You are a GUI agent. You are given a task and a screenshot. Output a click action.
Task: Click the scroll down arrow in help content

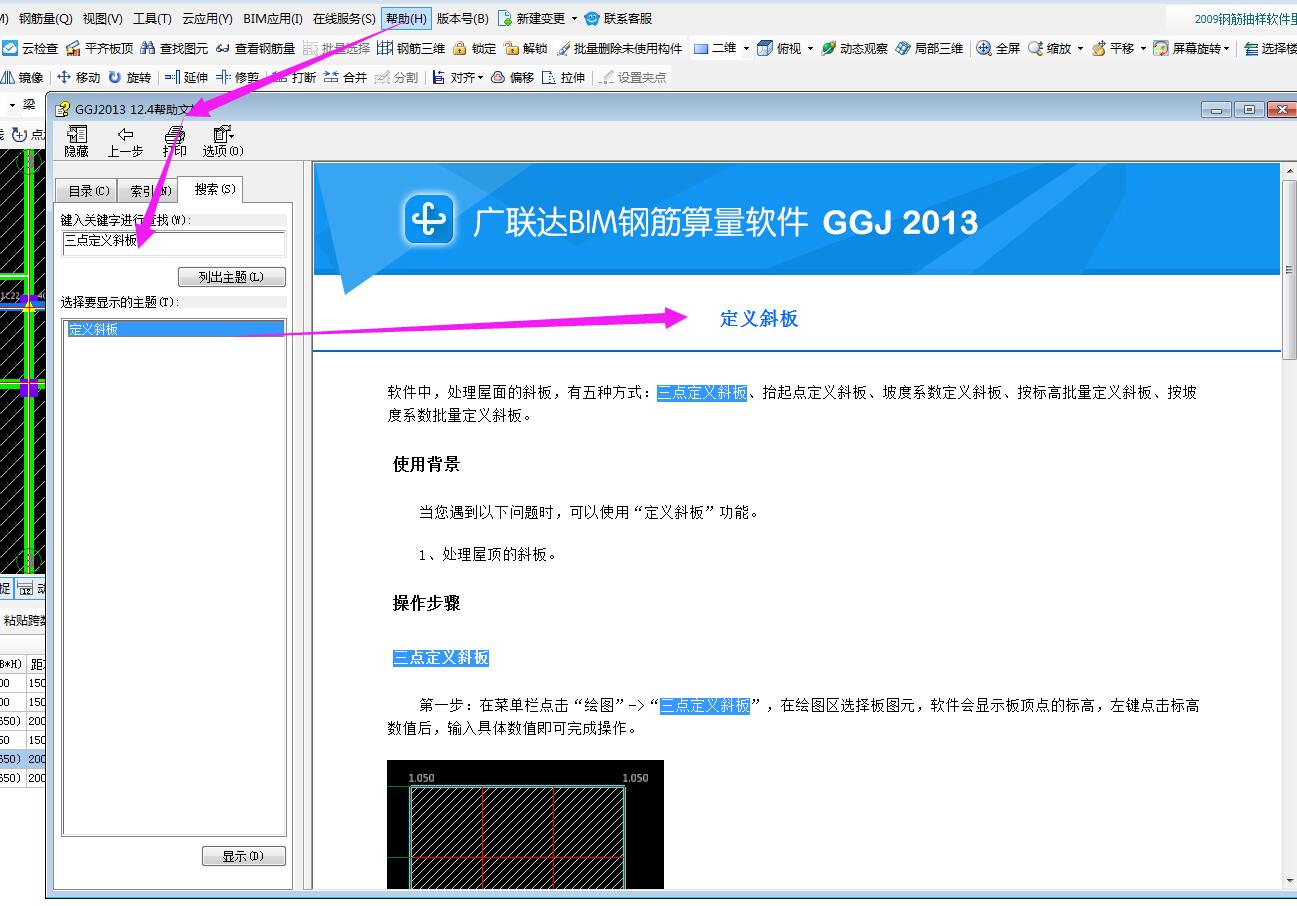(1289, 881)
